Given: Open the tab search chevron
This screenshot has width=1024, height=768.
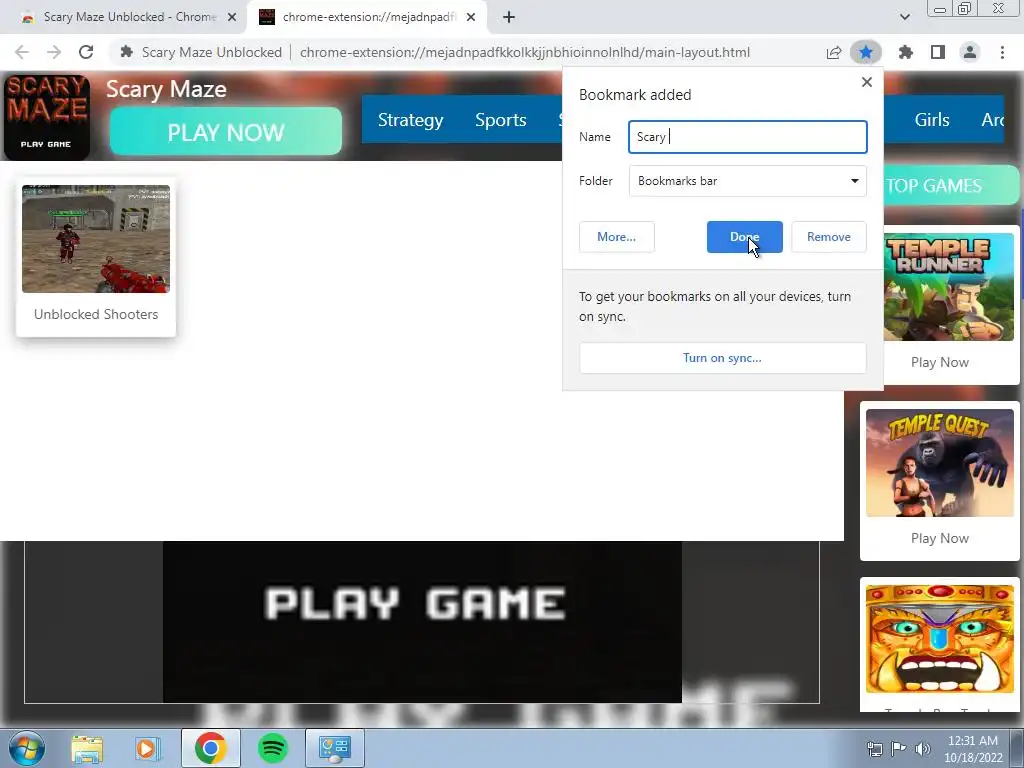Looking at the screenshot, I should tap(905, 17).
